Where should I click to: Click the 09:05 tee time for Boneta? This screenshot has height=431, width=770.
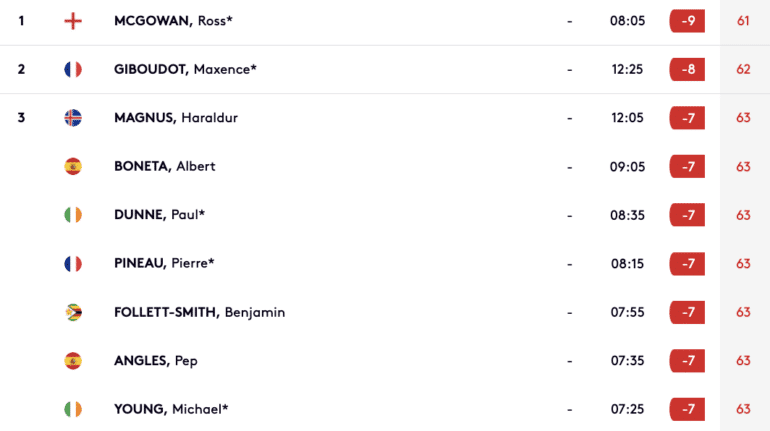coord(627,166)
